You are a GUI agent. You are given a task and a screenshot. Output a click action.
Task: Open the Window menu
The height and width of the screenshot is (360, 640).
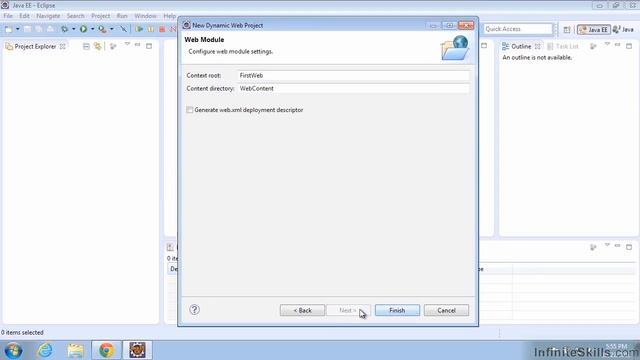[x=145, y=16]
